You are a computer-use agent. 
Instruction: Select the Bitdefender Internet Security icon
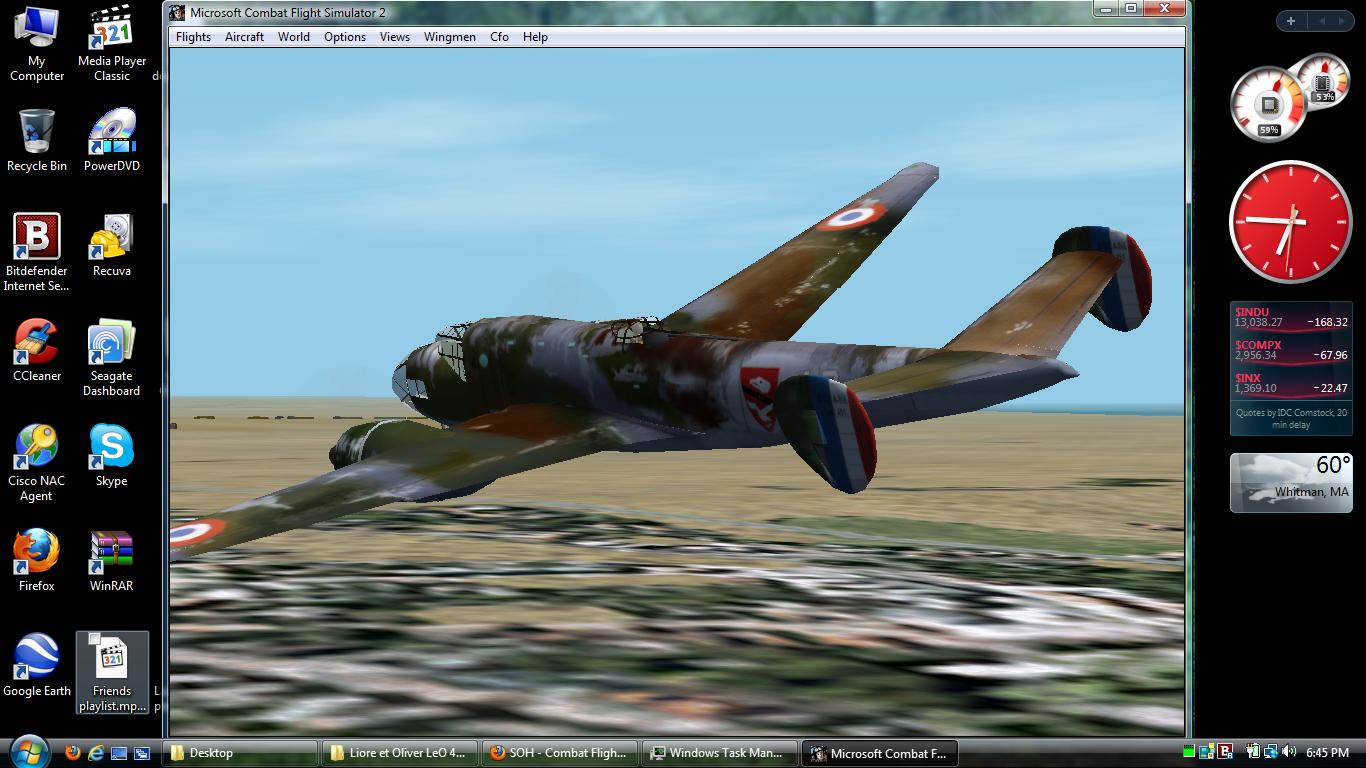[x=37, y=252]
